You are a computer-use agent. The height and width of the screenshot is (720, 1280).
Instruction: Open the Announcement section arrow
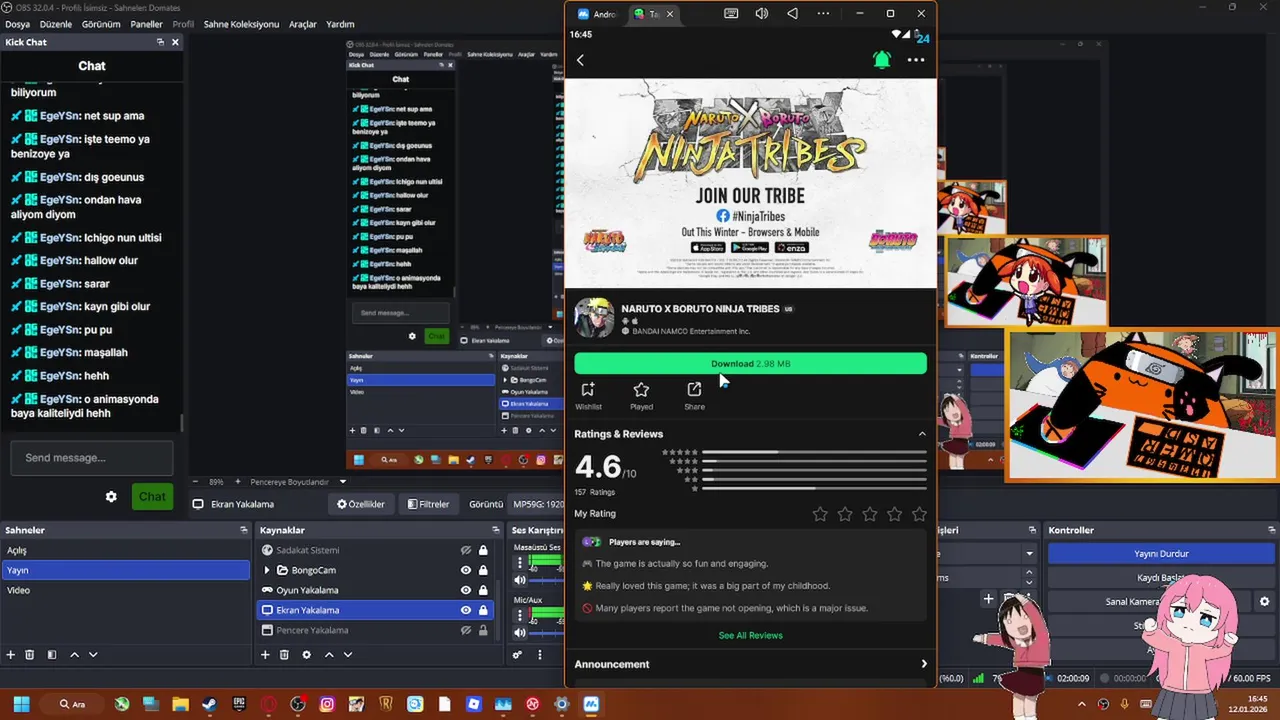point(923,664)
